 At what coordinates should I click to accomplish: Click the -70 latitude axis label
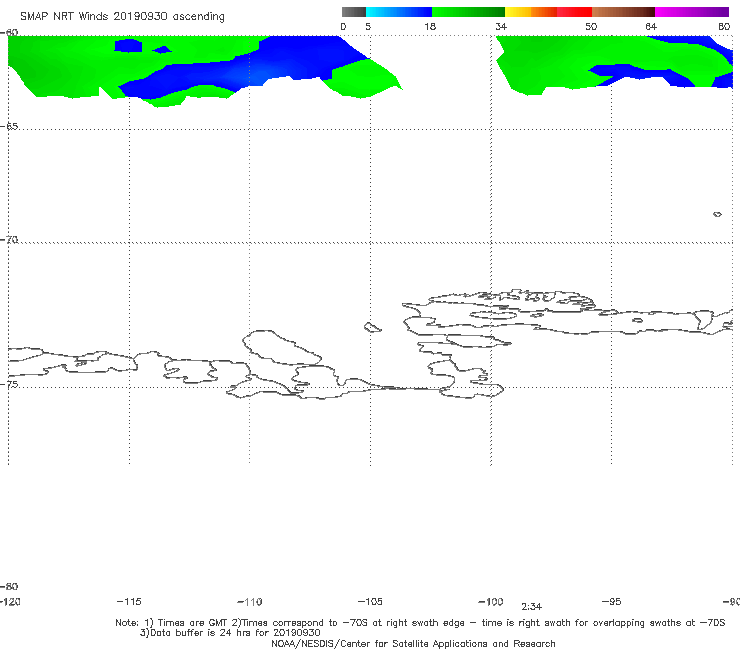tap(9, 240)
